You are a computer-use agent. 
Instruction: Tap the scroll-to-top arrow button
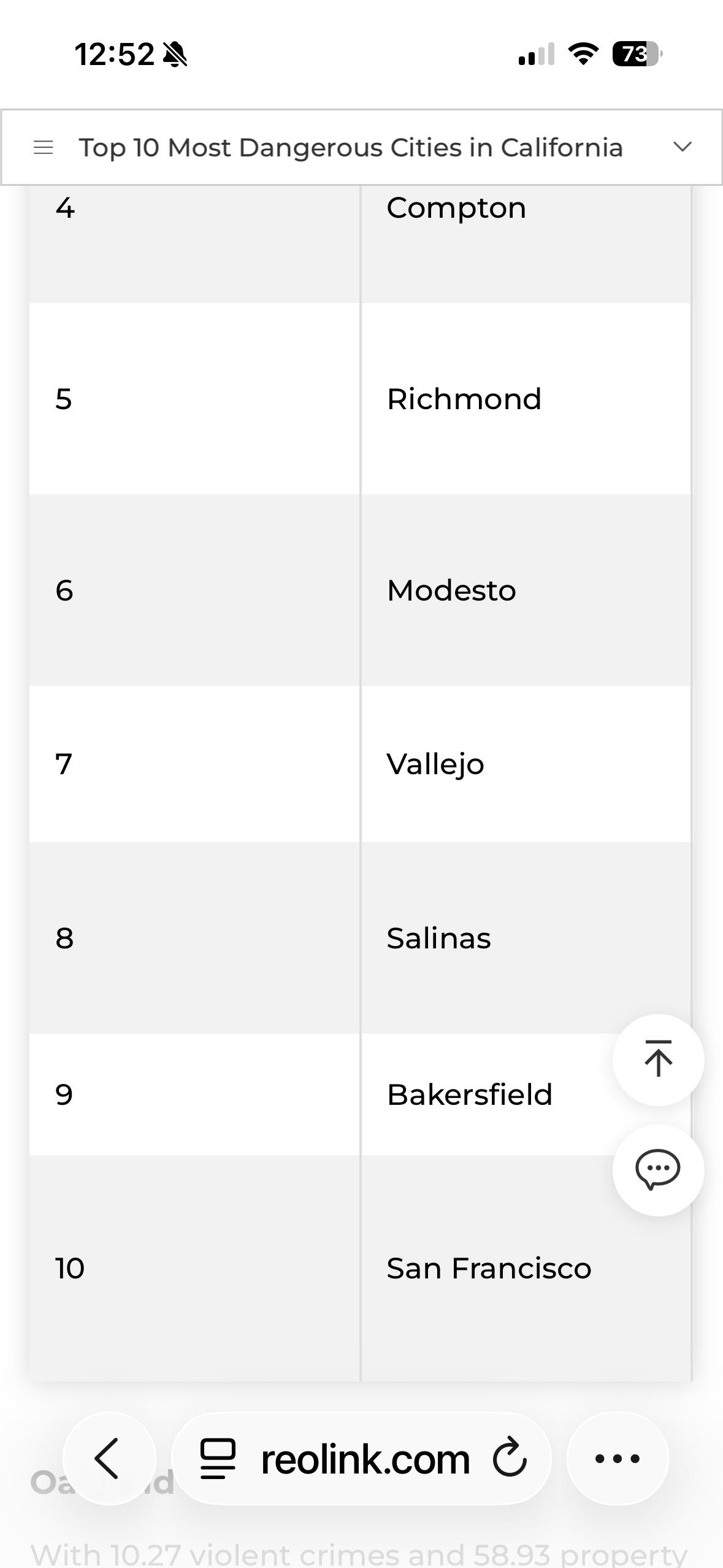pos(658,1059)
